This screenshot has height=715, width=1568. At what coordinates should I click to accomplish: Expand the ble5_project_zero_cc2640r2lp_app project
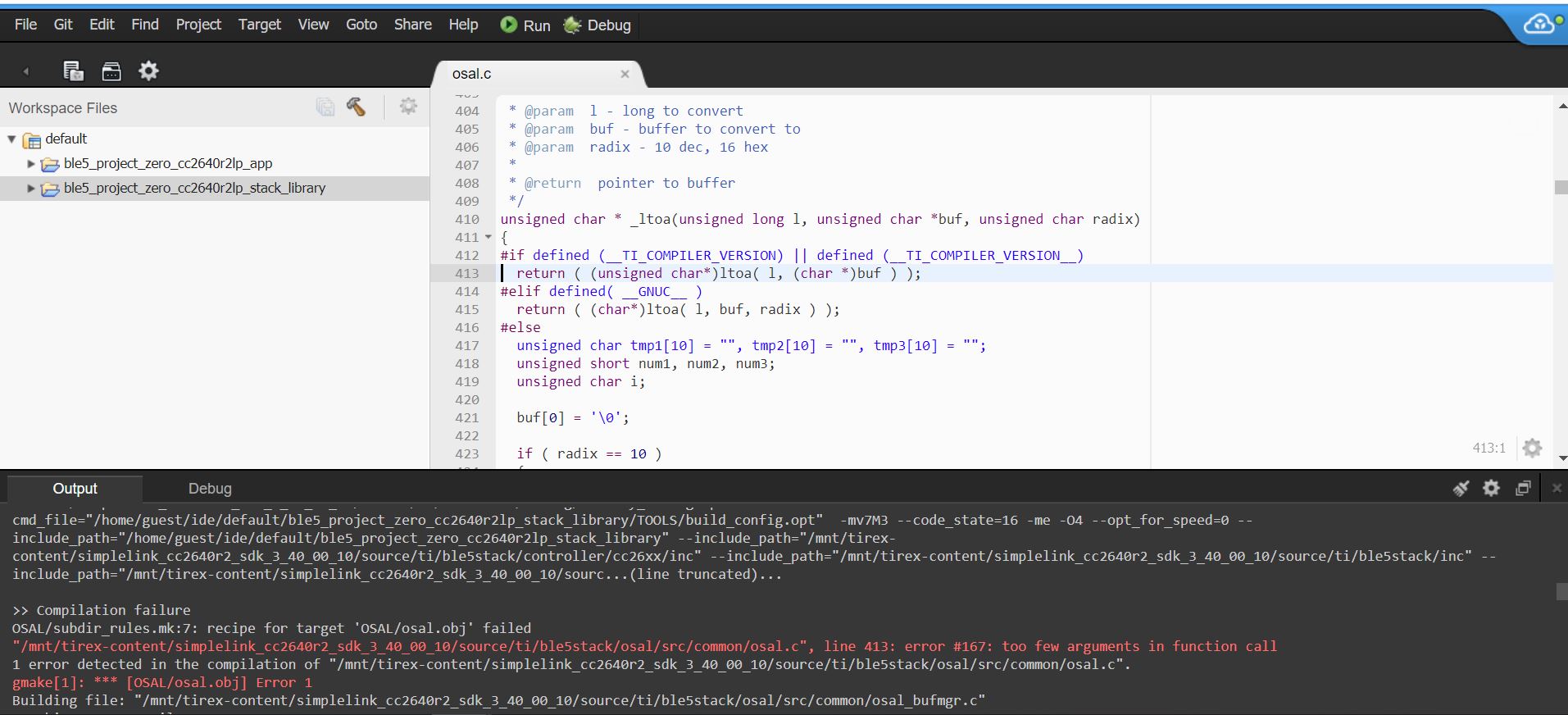[x=31, y=164]
